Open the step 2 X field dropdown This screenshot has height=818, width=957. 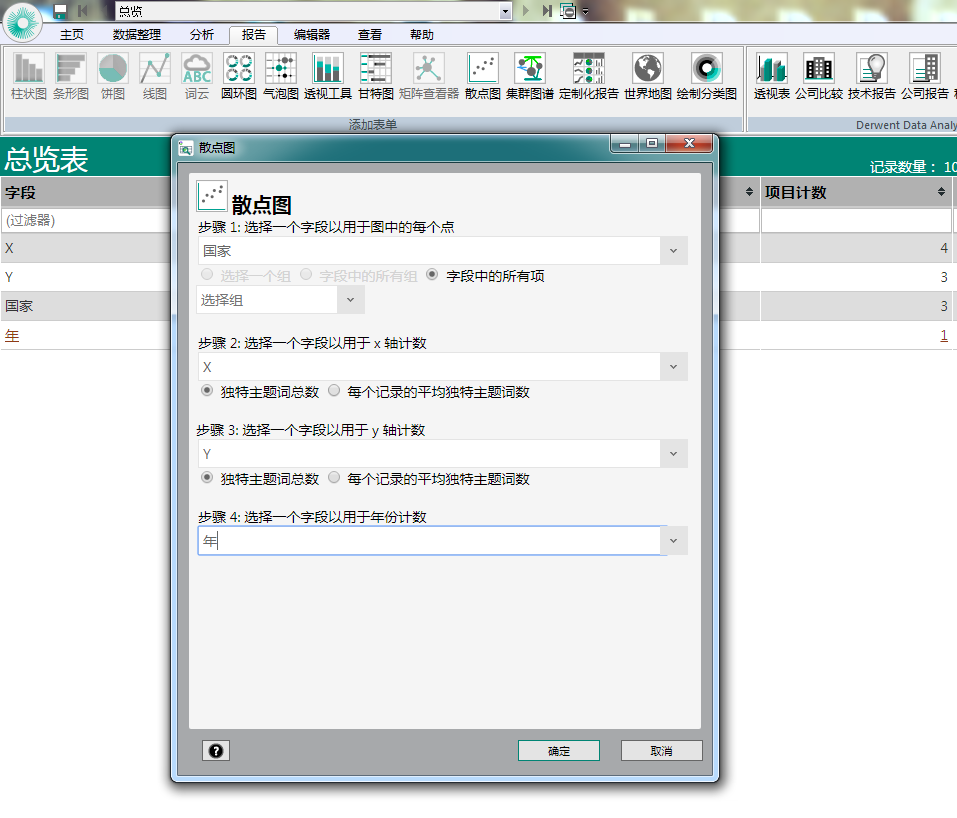pyautogui.click(x=674, y=367)
